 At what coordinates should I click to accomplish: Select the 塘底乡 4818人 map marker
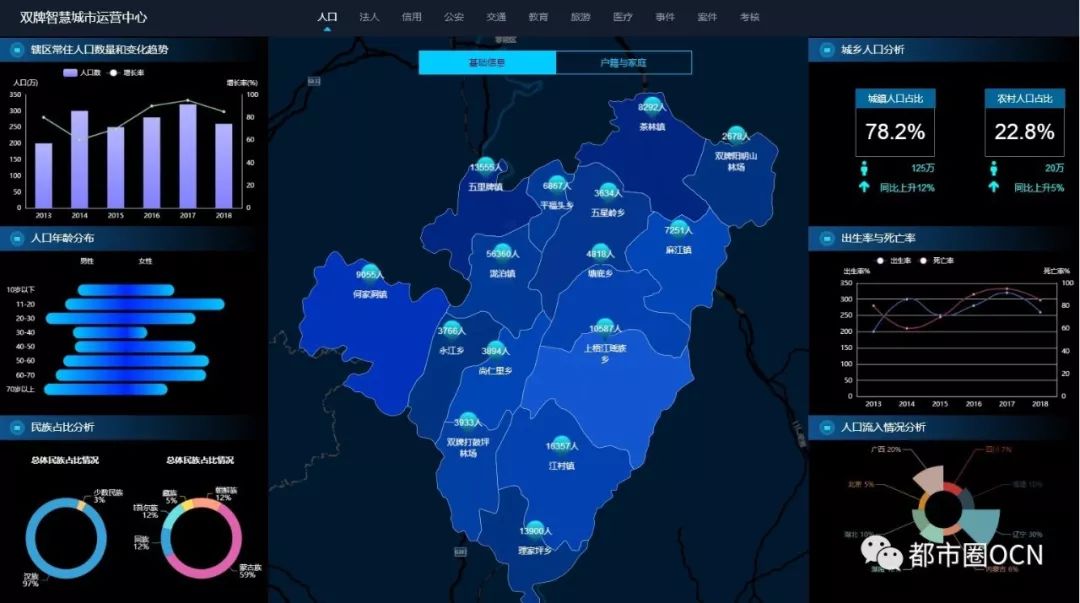(x=600, y=253)
